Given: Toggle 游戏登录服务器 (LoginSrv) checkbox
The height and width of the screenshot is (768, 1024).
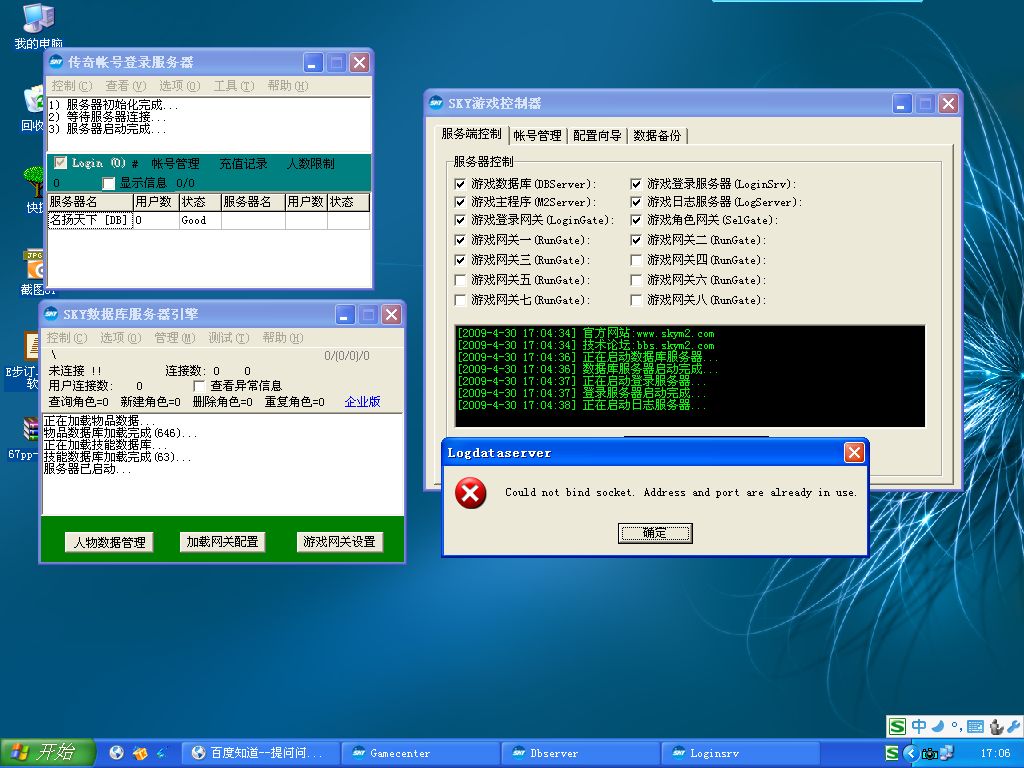Looking at the screenshot, I should (x=636, y=184).
